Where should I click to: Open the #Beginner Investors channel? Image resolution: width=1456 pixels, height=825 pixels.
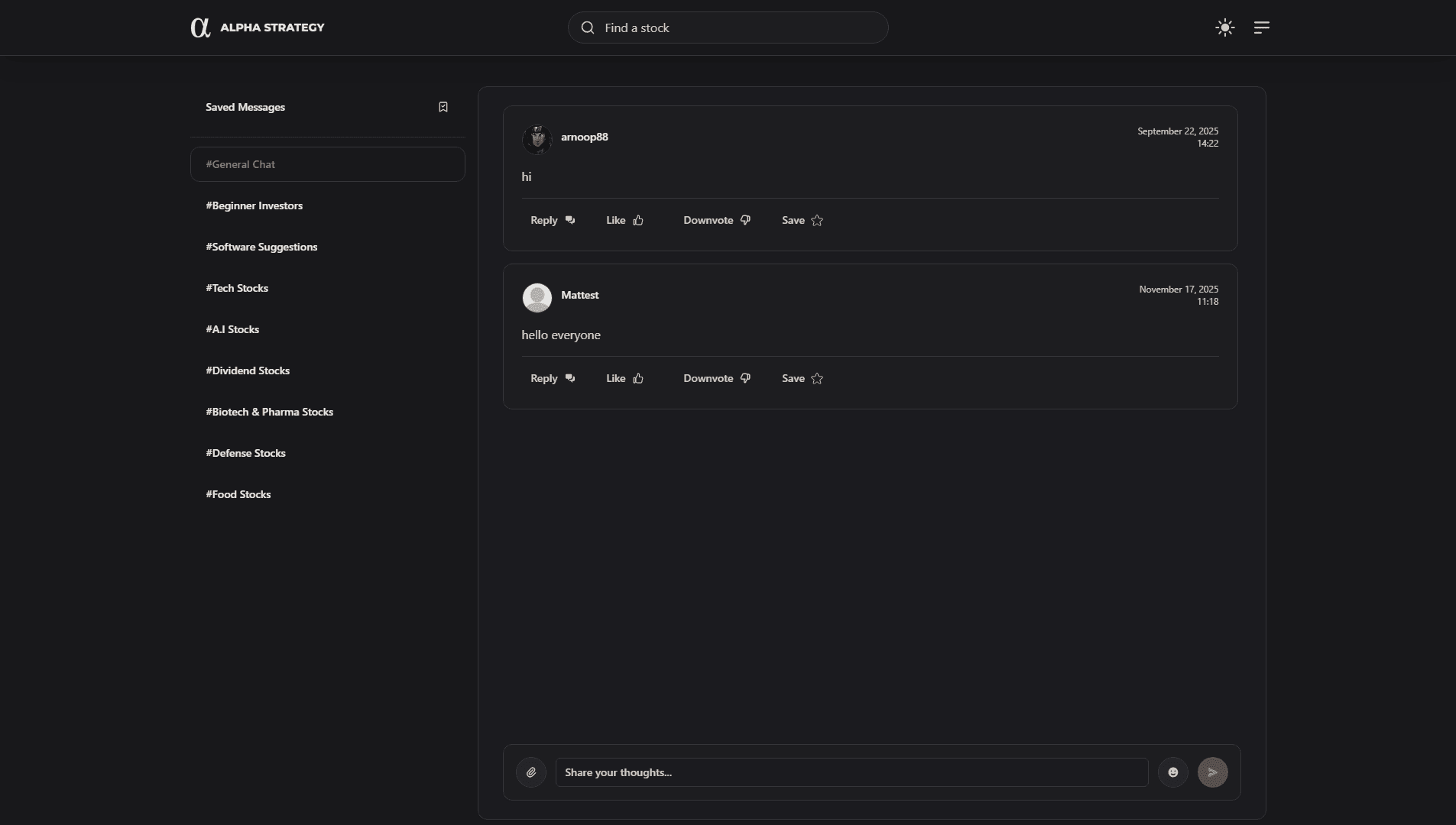tap(254, 205)
